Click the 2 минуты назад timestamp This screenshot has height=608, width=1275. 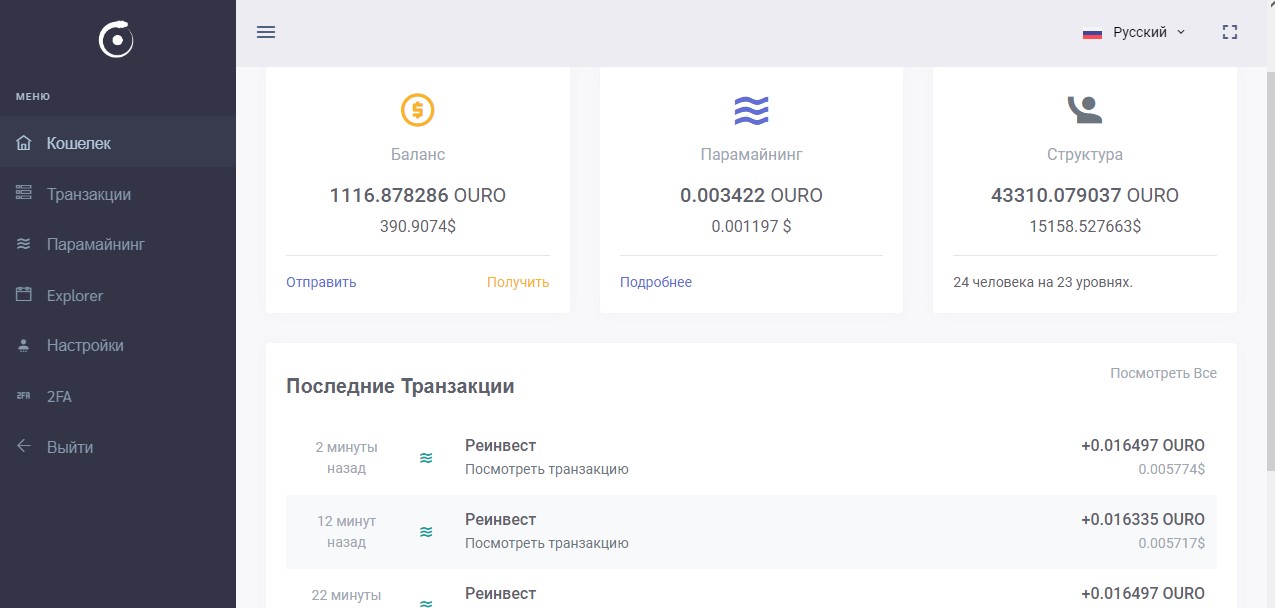(346, 457)
